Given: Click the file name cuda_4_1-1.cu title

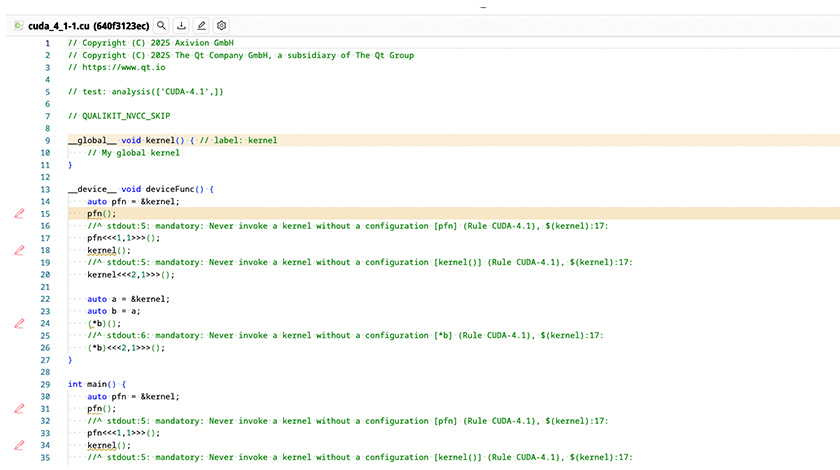Looking at the screenshot, I should (90, 25).
